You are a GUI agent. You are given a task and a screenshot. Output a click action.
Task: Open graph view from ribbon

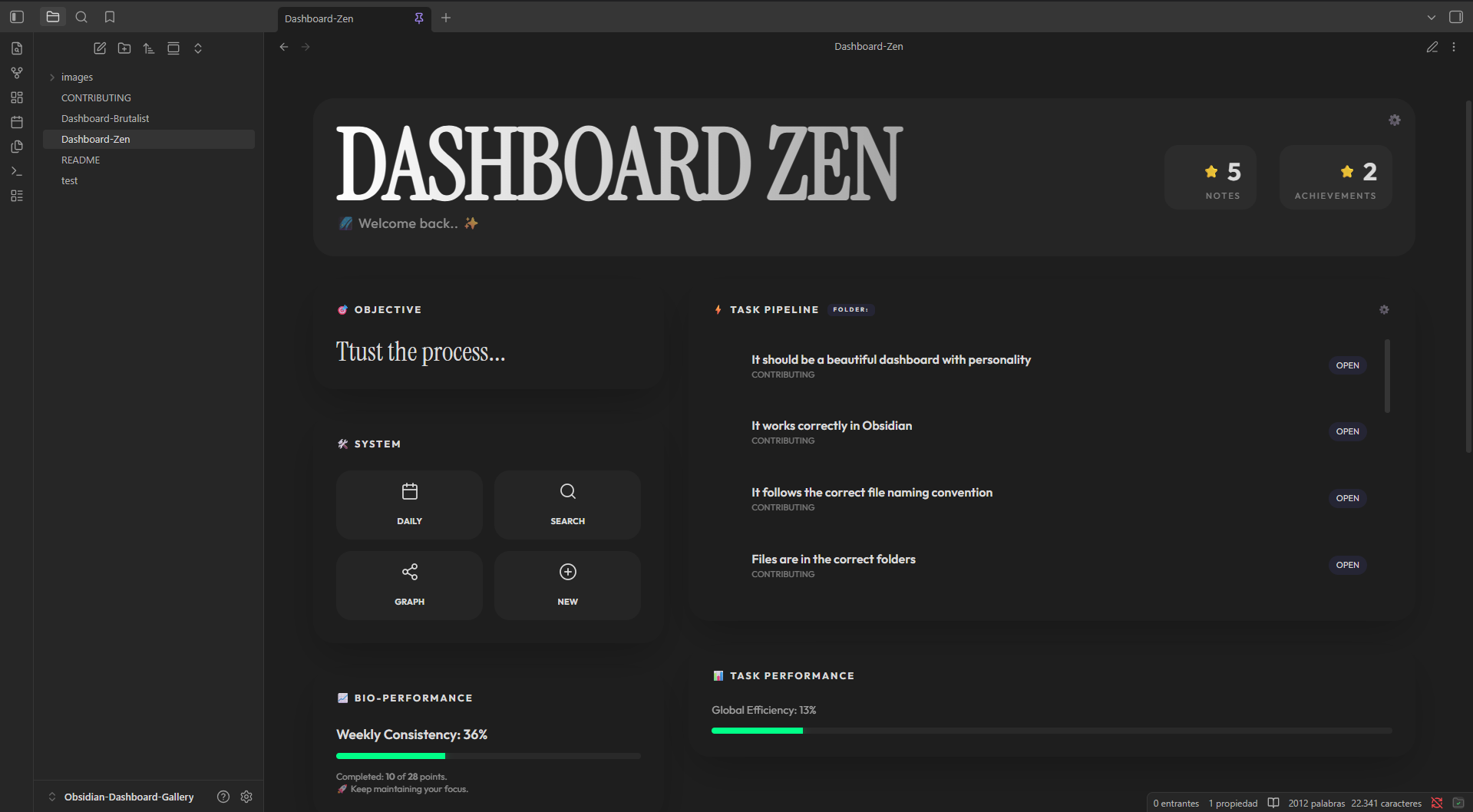click(17, 73)
